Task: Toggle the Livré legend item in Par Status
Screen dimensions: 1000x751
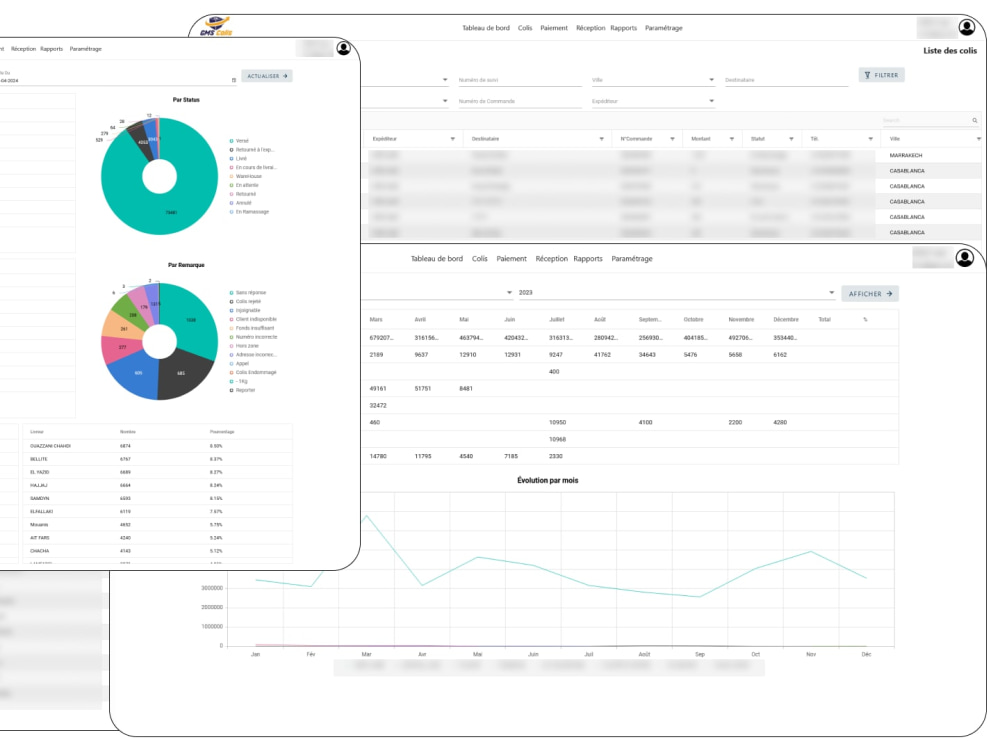Action: click(239, 159)
